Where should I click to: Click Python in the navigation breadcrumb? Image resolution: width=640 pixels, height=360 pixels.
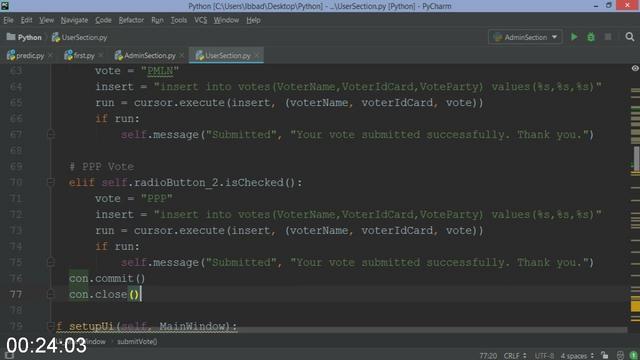coord(29,37)
